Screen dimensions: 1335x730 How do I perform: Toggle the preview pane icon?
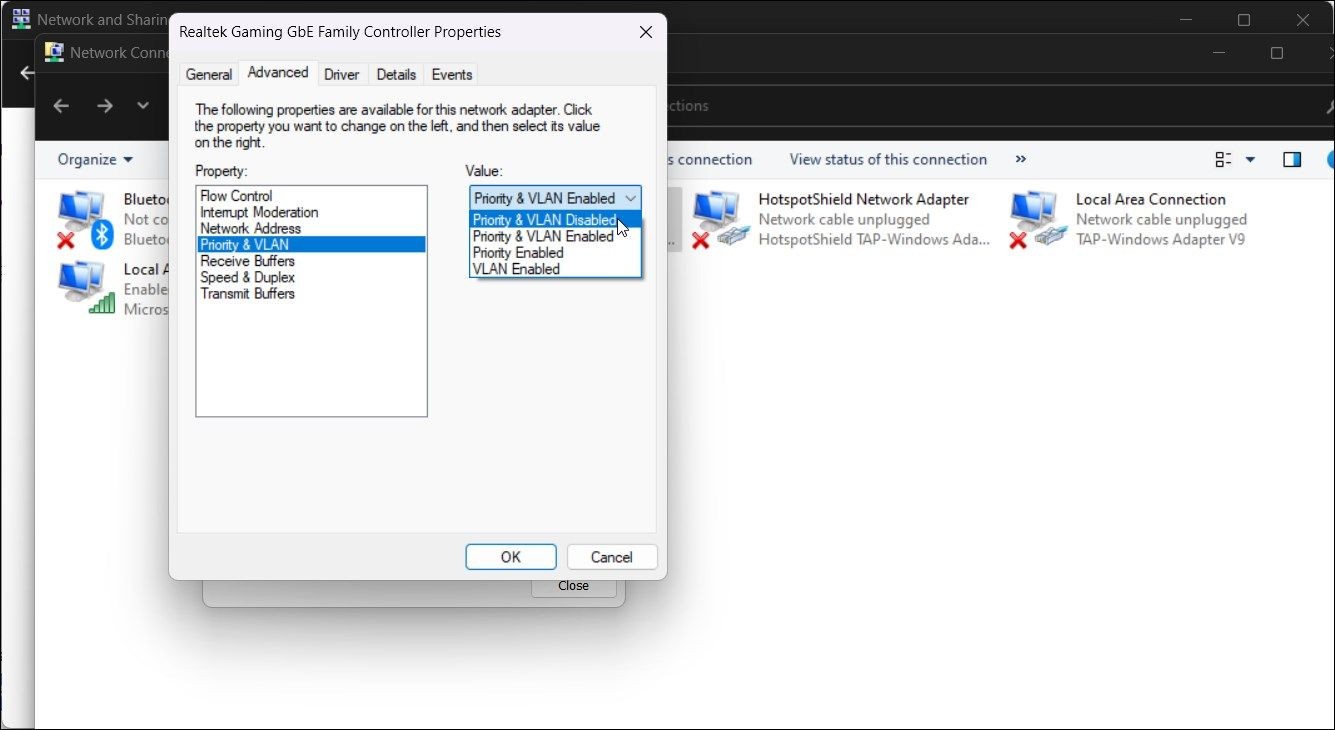[x=1291, y=160]
